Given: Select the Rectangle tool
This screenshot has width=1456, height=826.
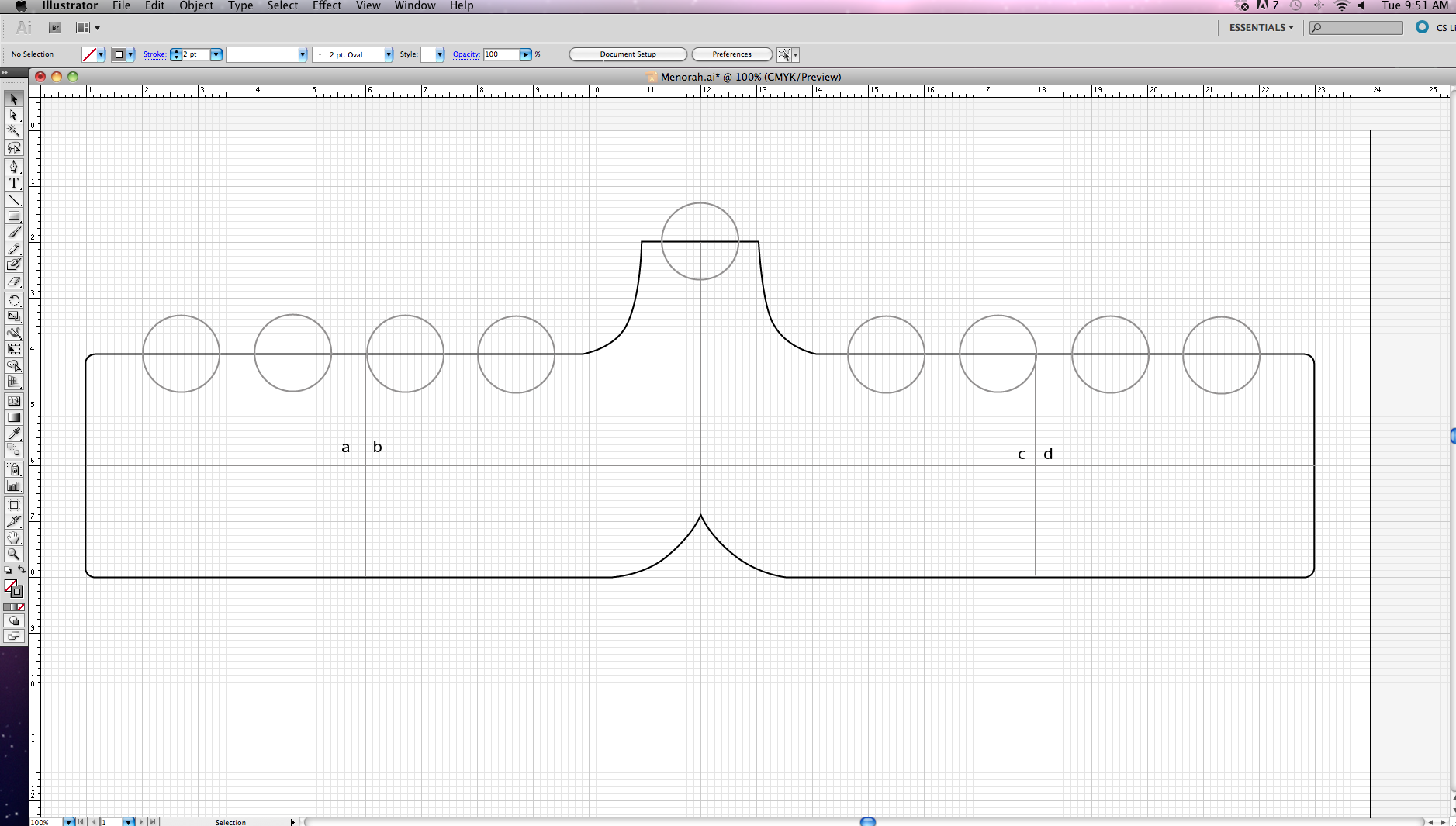Looking at the screenshot, I should (x=13, y=214).
